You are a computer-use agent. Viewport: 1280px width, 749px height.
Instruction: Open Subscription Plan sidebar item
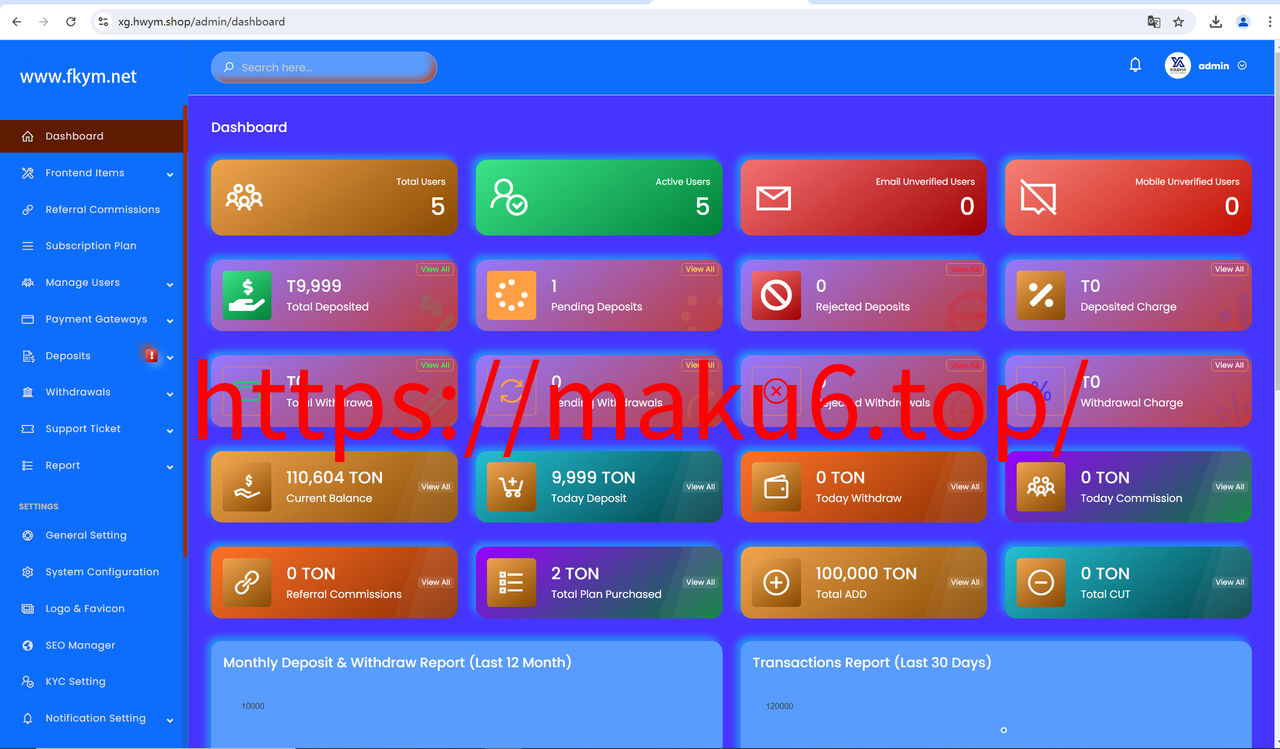point(92,245)
